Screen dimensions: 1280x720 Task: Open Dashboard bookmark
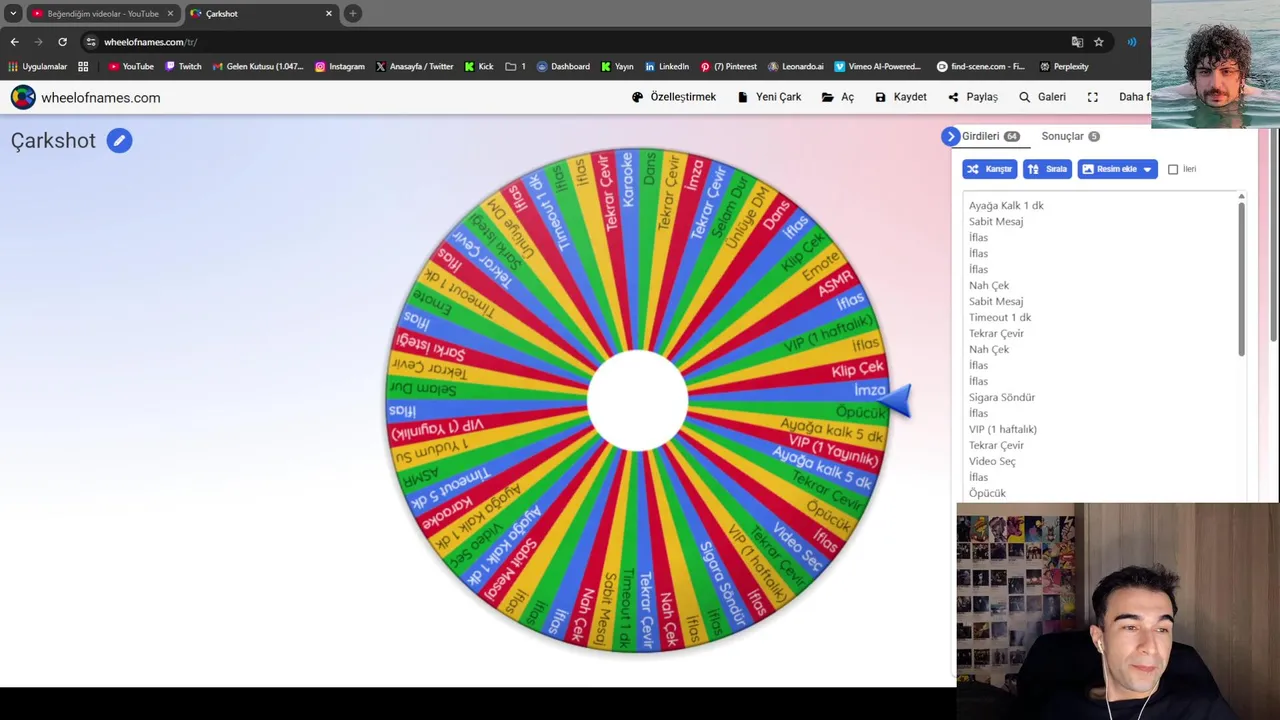pos(563,67)
